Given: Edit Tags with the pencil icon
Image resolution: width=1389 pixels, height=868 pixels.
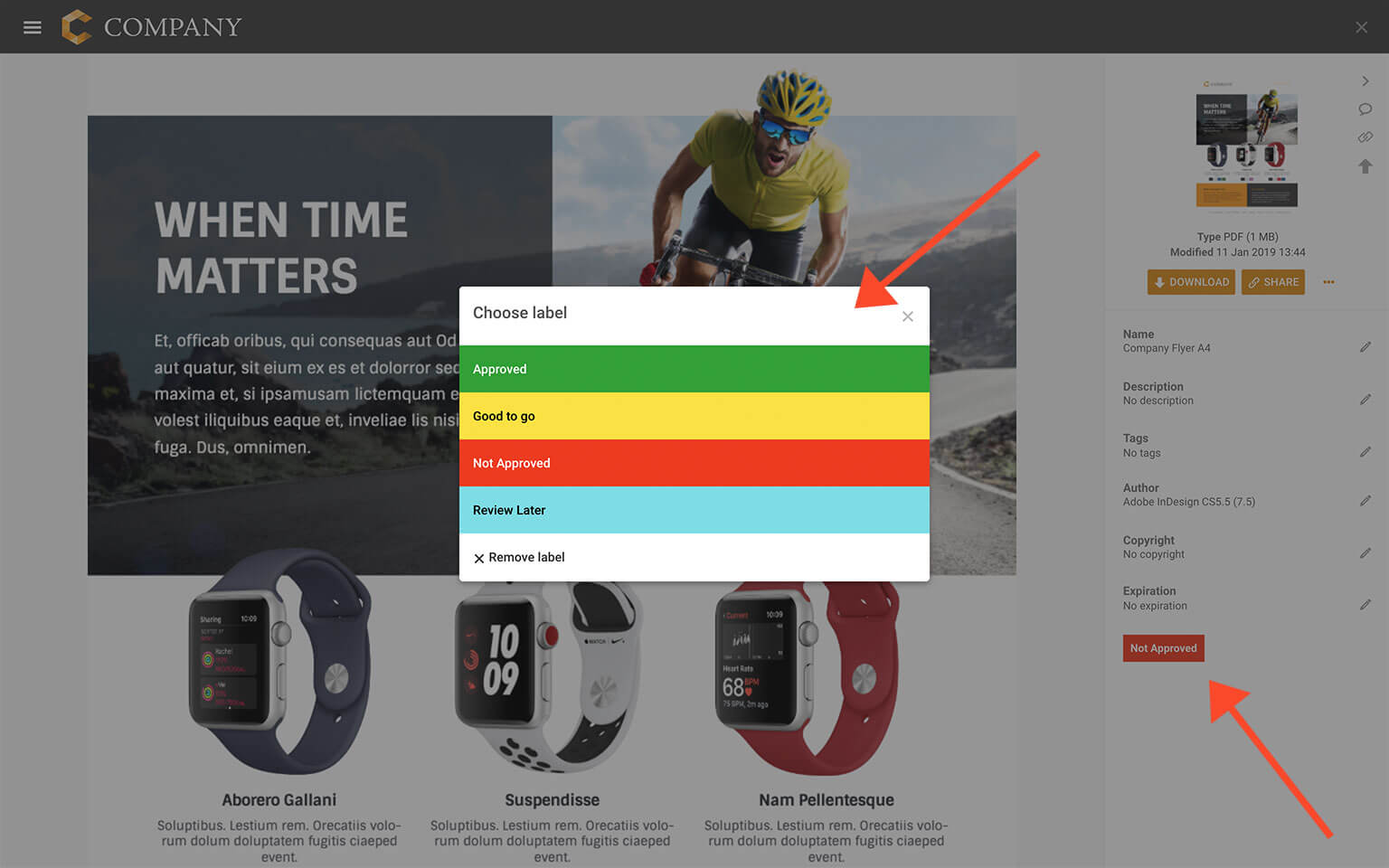Looking at the screenshot, I should coord(1365,452).
